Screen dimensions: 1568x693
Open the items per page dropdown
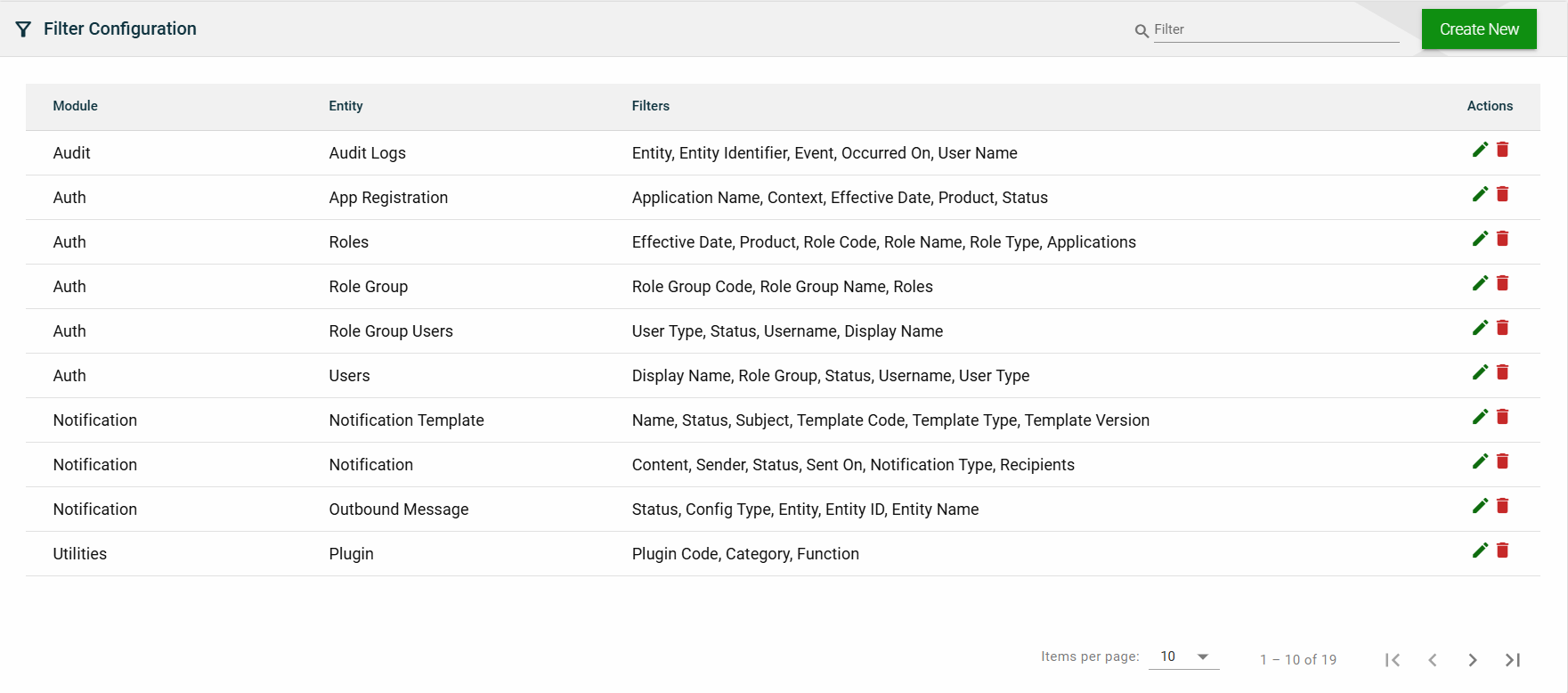[x=1184, y=656]
